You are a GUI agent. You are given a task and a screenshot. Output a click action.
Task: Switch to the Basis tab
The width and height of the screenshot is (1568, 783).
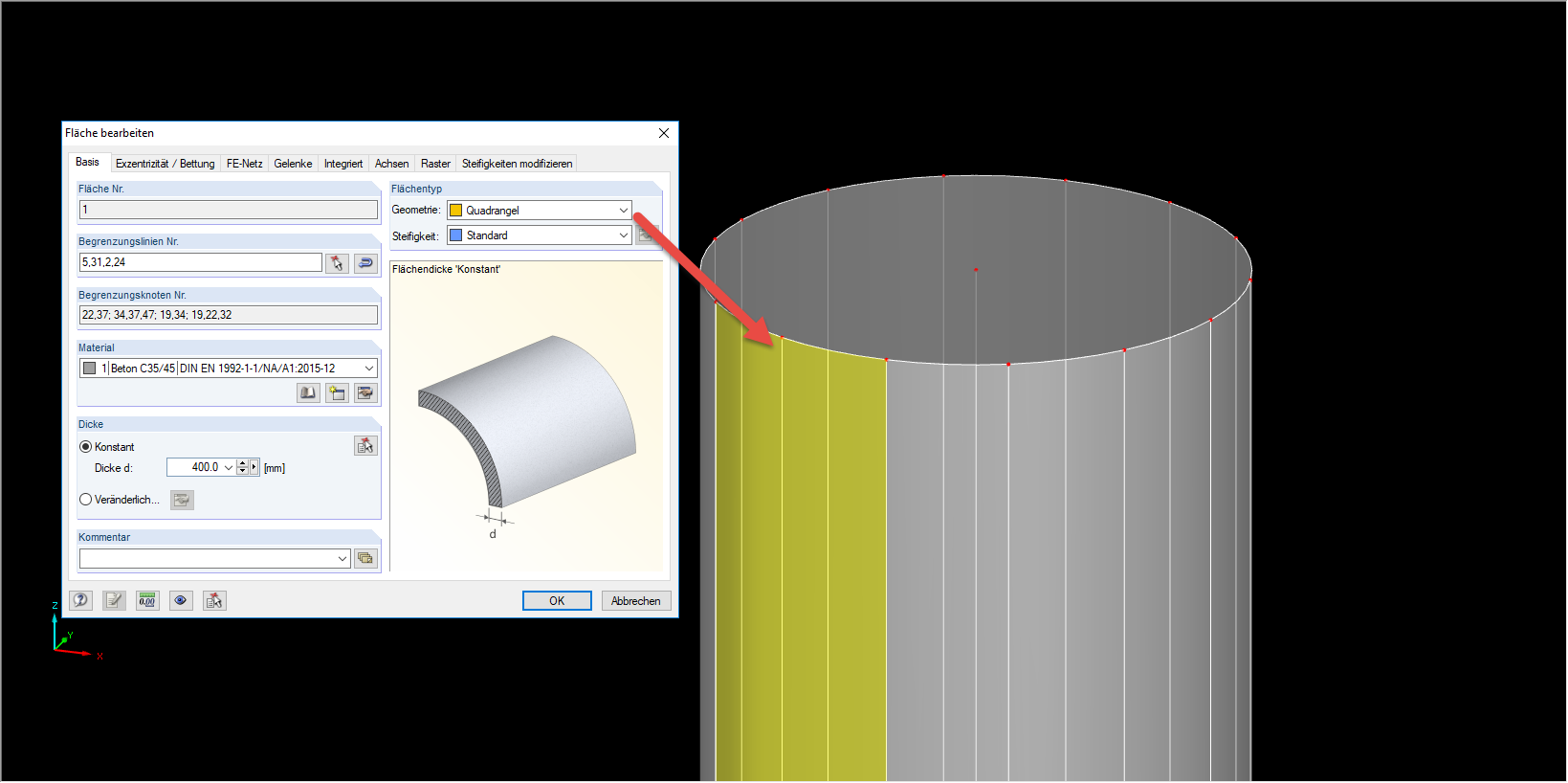click(87, 163)
